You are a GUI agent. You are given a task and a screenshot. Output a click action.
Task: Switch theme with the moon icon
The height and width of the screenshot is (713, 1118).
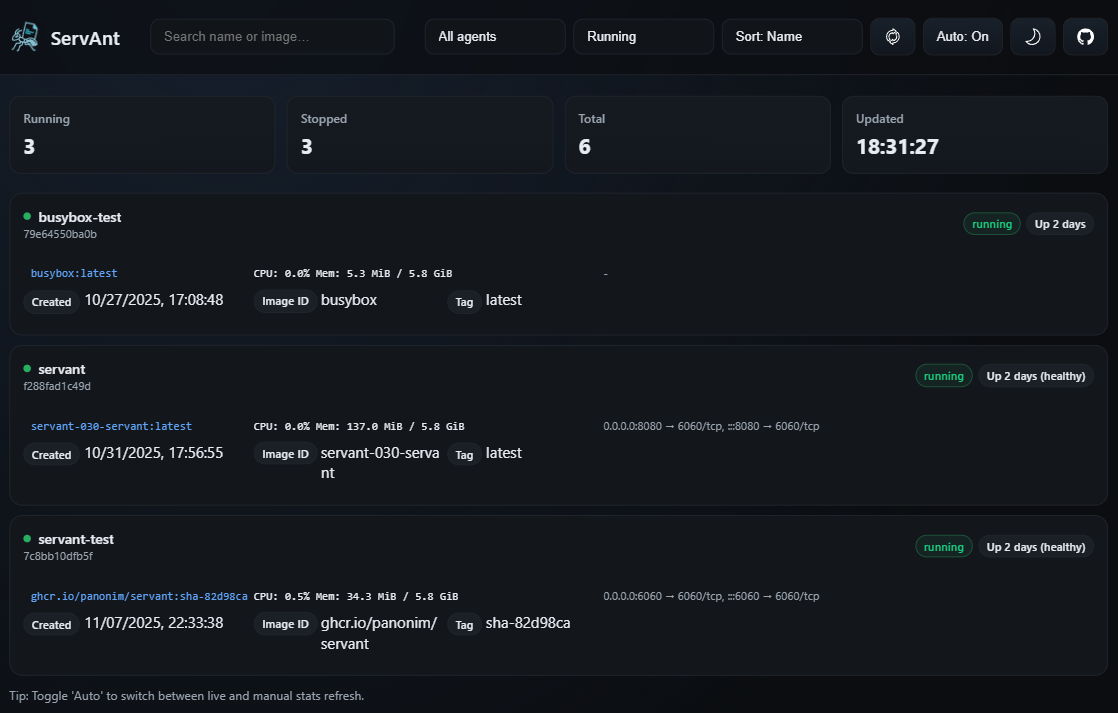pyautogui.click(x=1032, y=37)
